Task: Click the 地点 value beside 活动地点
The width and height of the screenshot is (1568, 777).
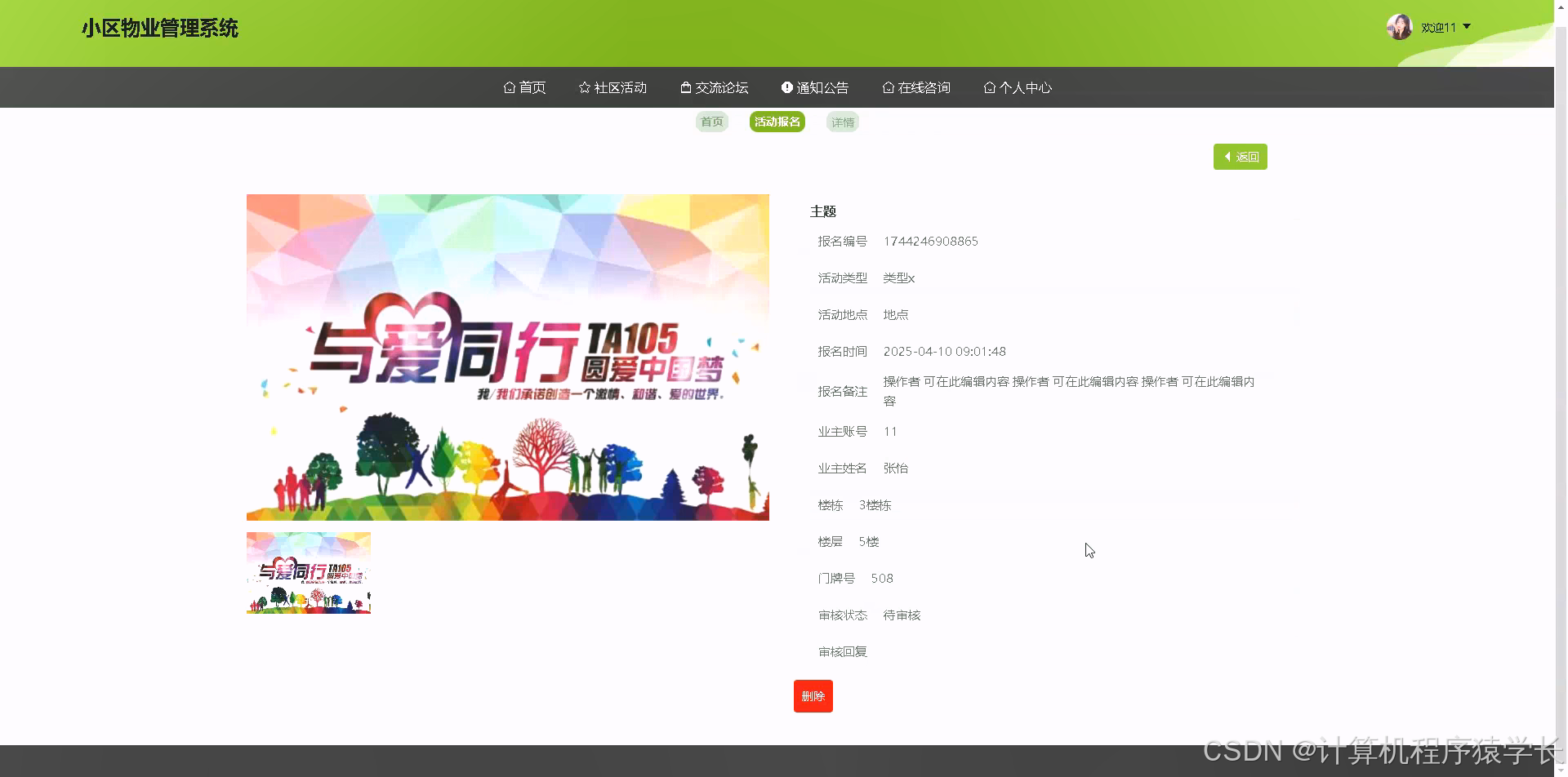Action: coord(896,315)
